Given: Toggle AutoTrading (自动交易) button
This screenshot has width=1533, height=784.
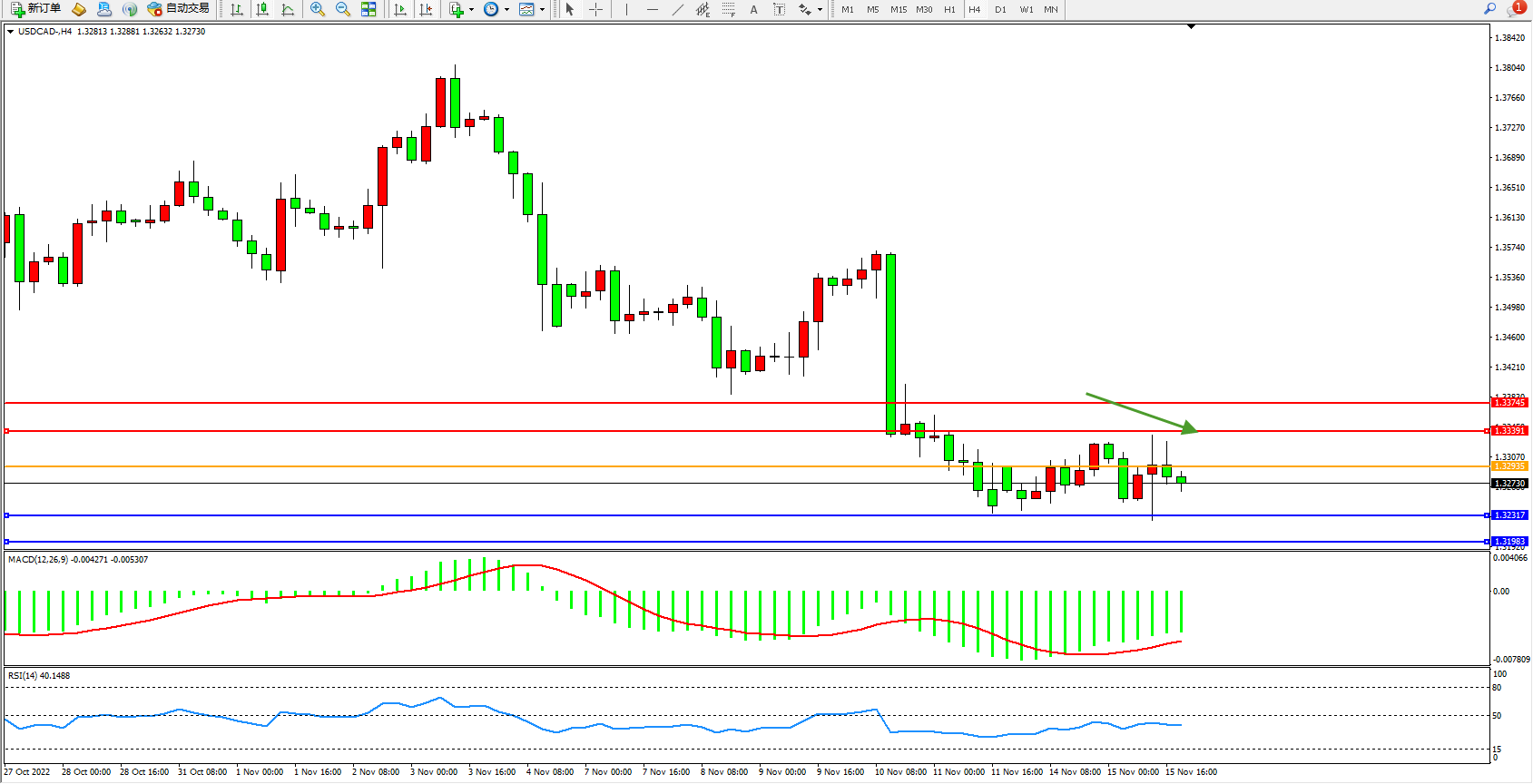Looking at the screenshot, I should coord(178,9).
